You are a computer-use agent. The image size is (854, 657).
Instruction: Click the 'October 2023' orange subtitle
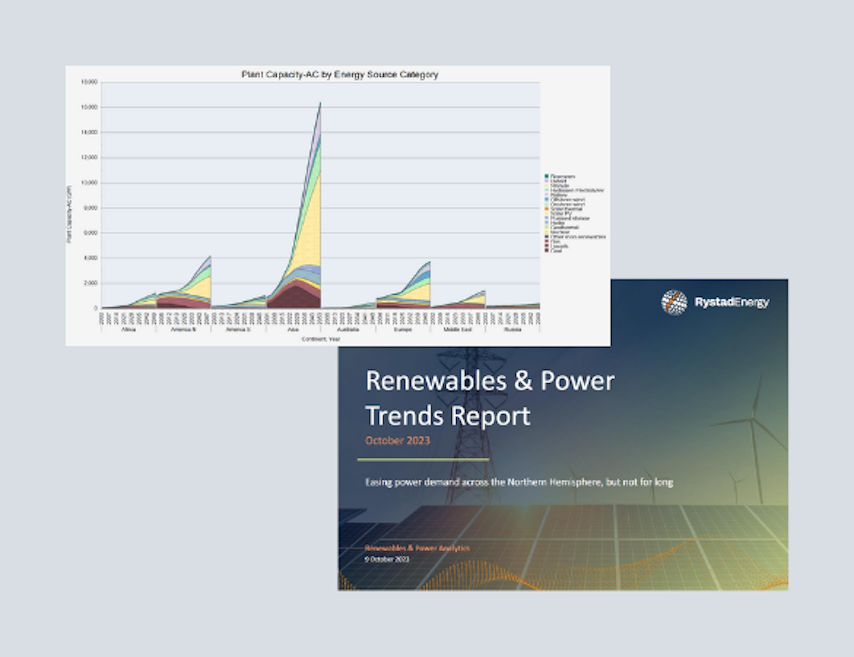tap(398, 441)
